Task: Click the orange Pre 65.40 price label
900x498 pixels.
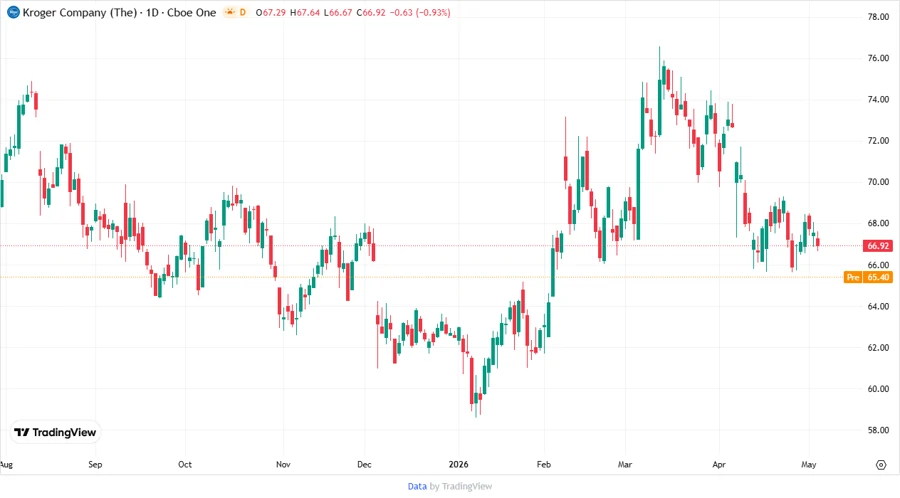Action: (x=868, y=277)
